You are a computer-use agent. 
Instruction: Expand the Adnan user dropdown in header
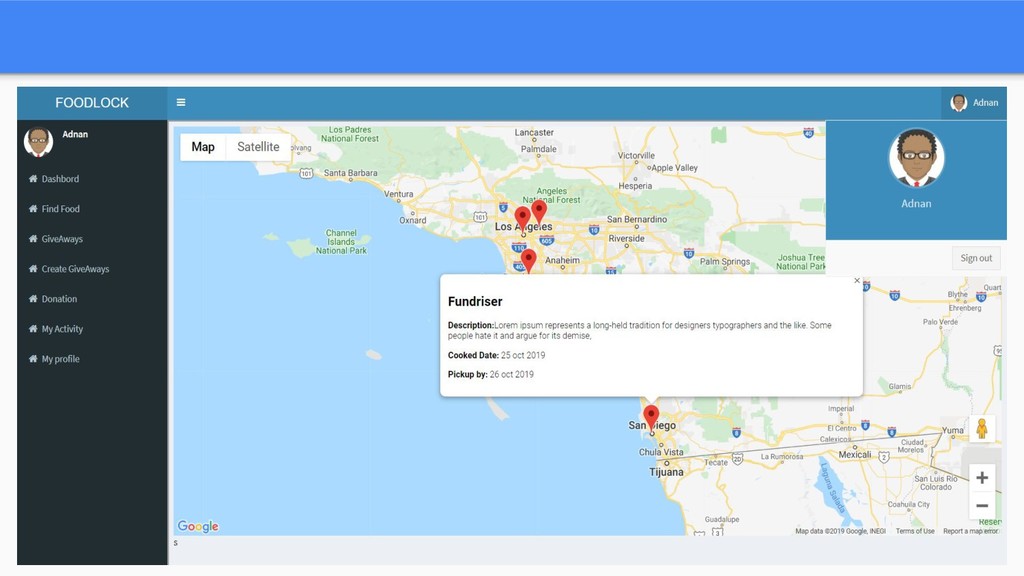(974, 102)
